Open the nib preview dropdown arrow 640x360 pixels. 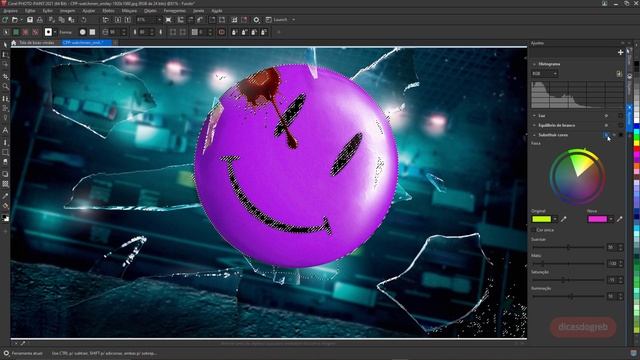[x=55, y=32]
